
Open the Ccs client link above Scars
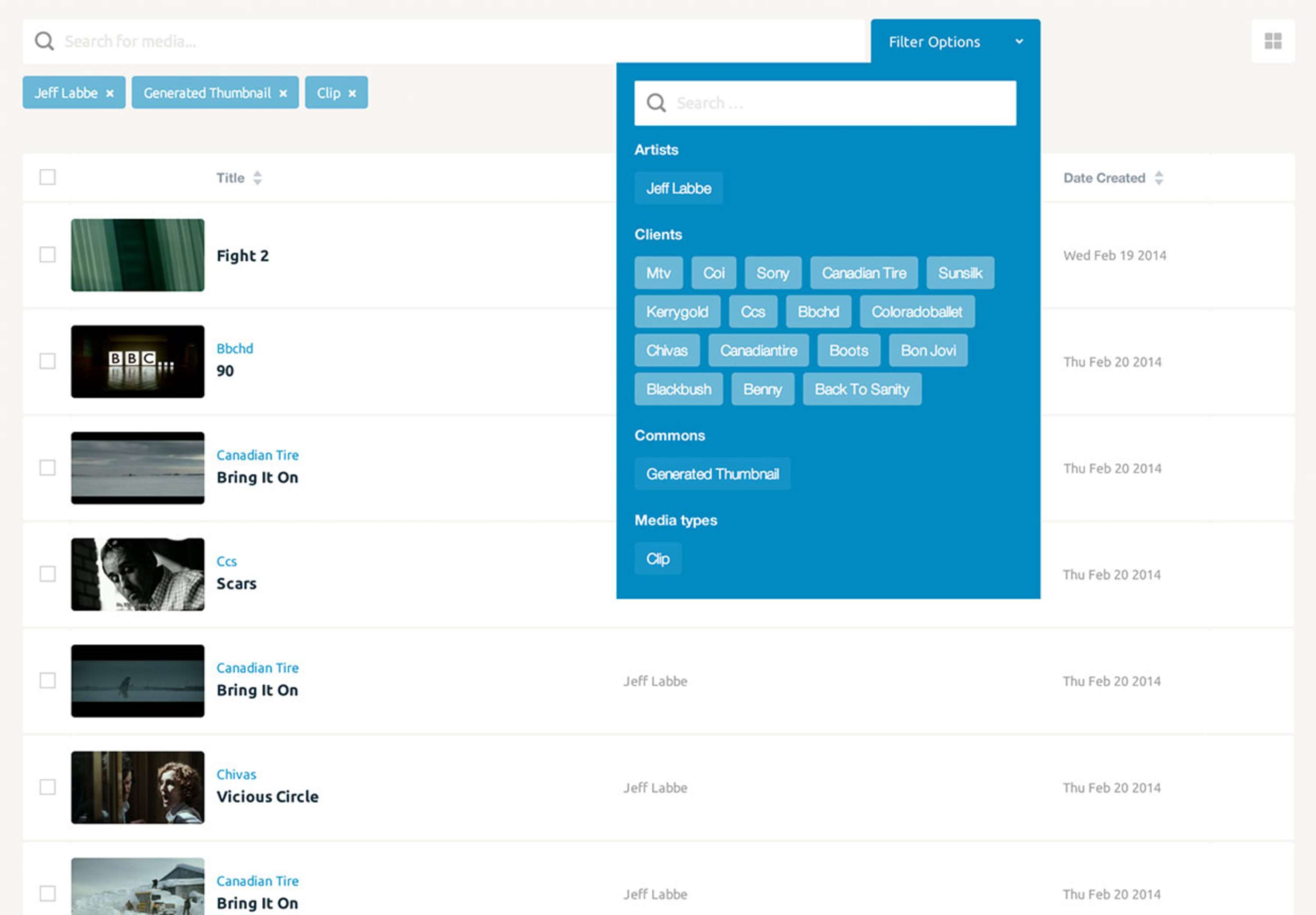(226, 562)
